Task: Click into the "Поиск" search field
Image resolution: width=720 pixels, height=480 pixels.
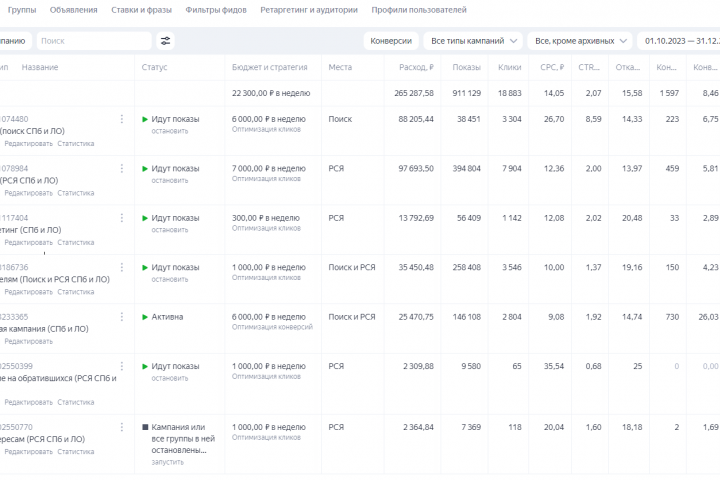Action: coord(95,41)
